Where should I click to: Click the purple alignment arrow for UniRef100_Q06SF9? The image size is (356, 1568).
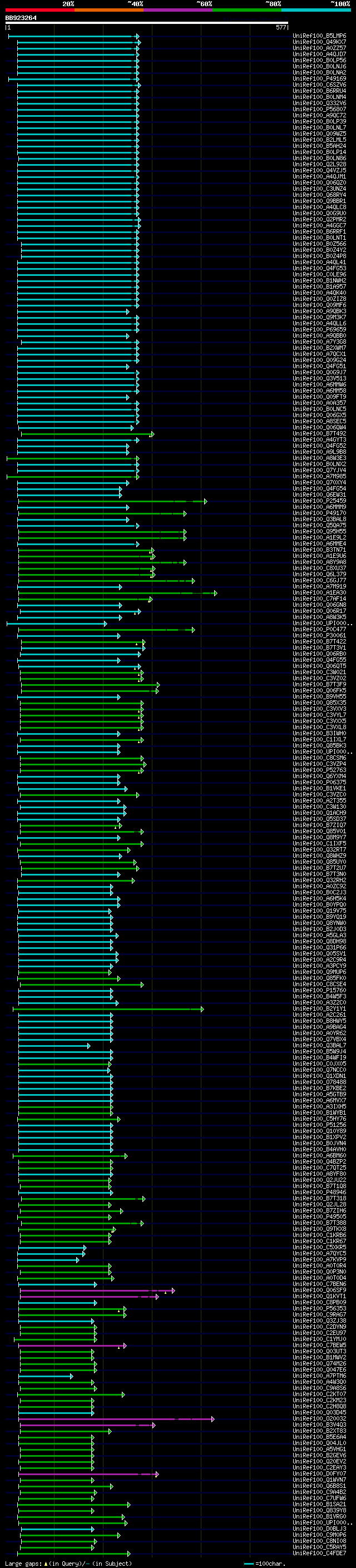[97, 1290]
